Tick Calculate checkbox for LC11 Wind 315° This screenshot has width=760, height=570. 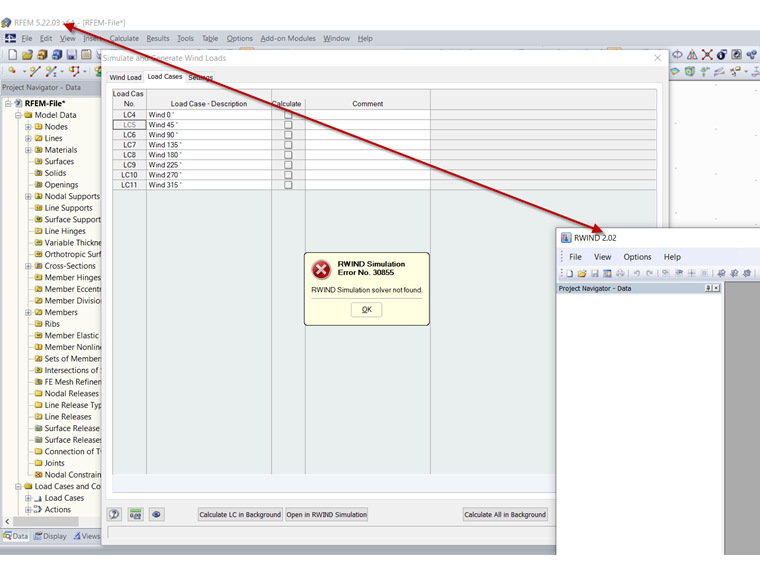(288, 185)
